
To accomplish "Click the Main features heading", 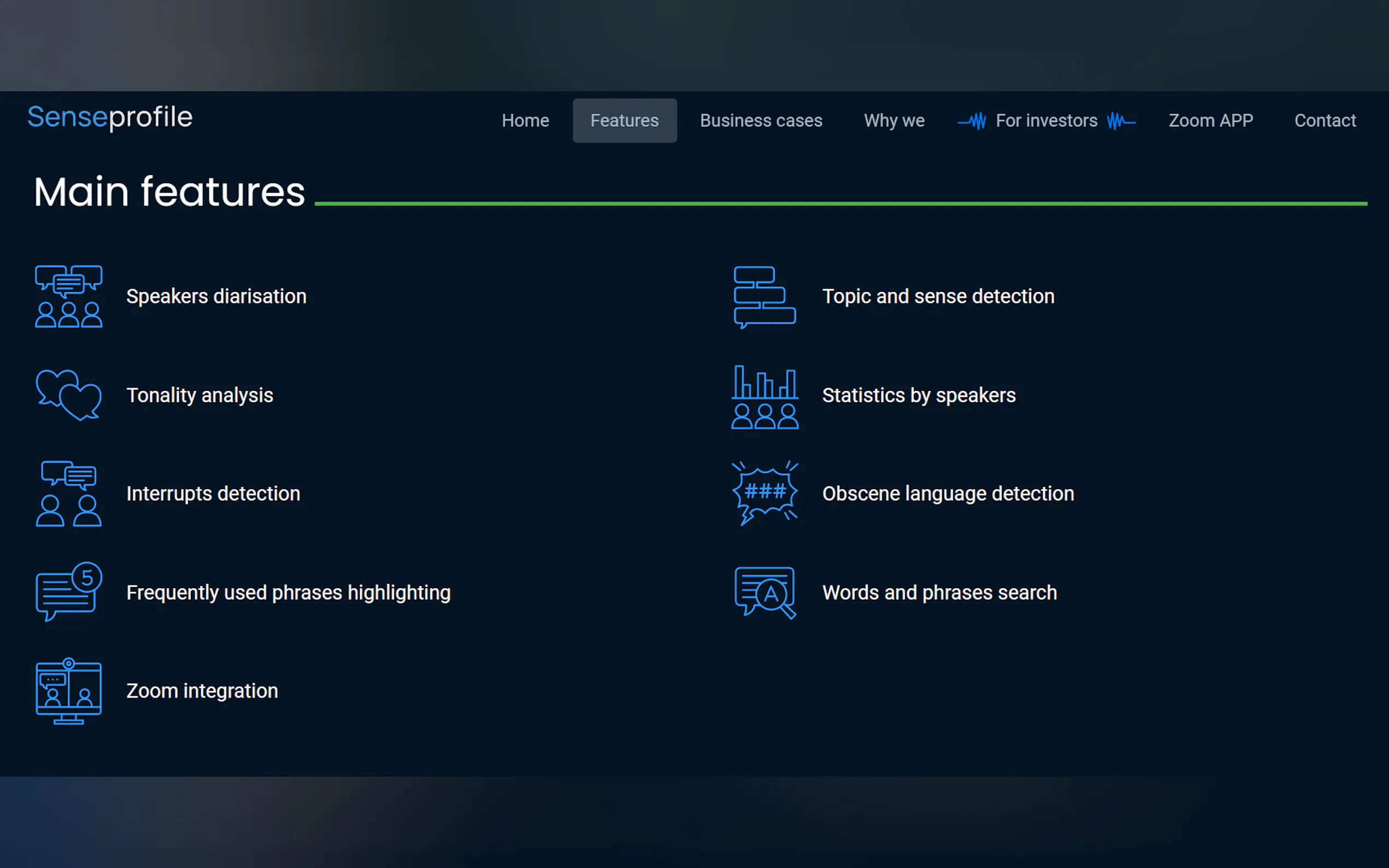I will tap(170, 192).
